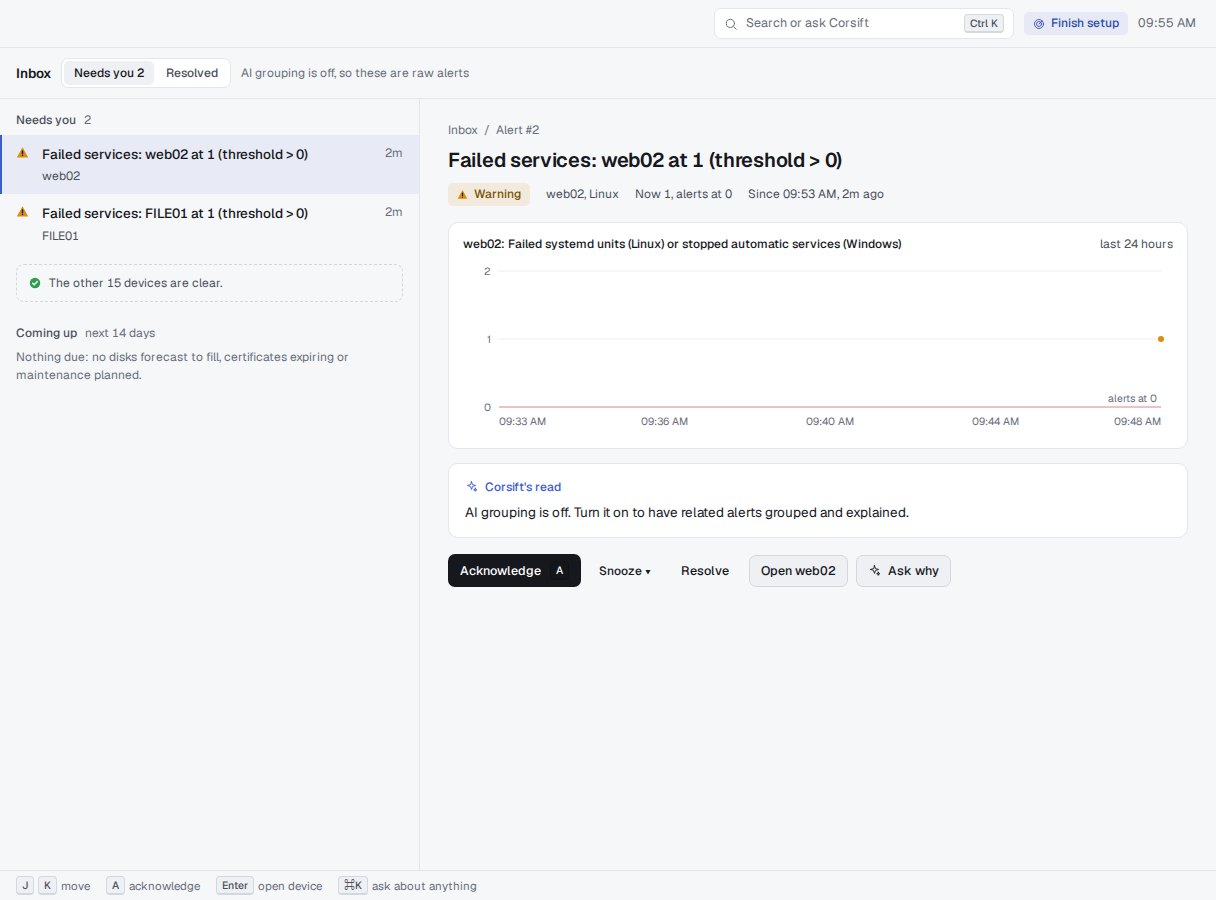Screen dimensions: 1216x900
Task: Click the Corsift's read heading
Action: click(523, 487)
